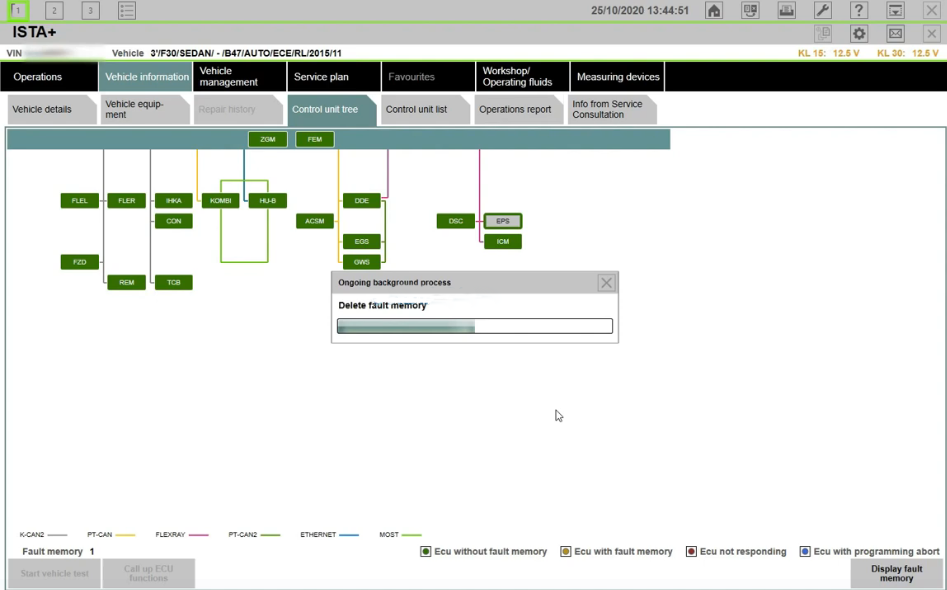Open the wrench administration icon
Viewport: 947px width, 590px height.
tap(823, 10)
